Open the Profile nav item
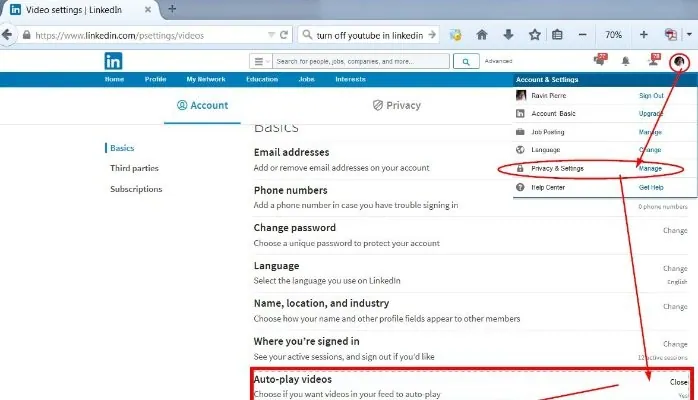The image size is (698, 400). [x=155, y=79]
